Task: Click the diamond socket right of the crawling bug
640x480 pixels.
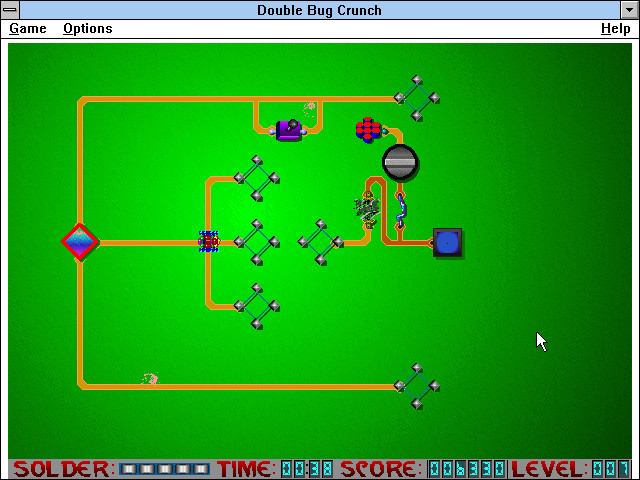Action: (x=256, y=242)
